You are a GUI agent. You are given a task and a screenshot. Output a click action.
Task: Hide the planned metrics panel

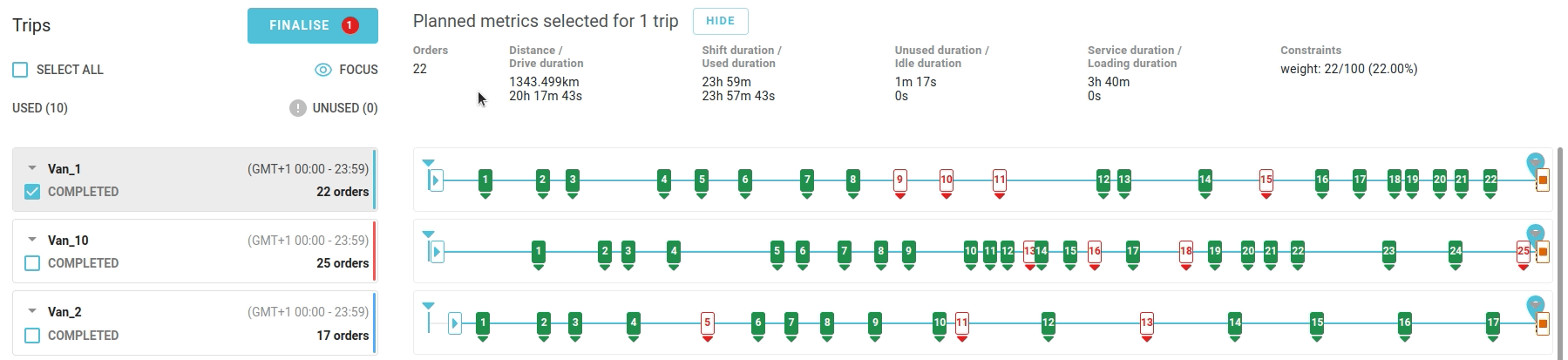pos(720,21)
